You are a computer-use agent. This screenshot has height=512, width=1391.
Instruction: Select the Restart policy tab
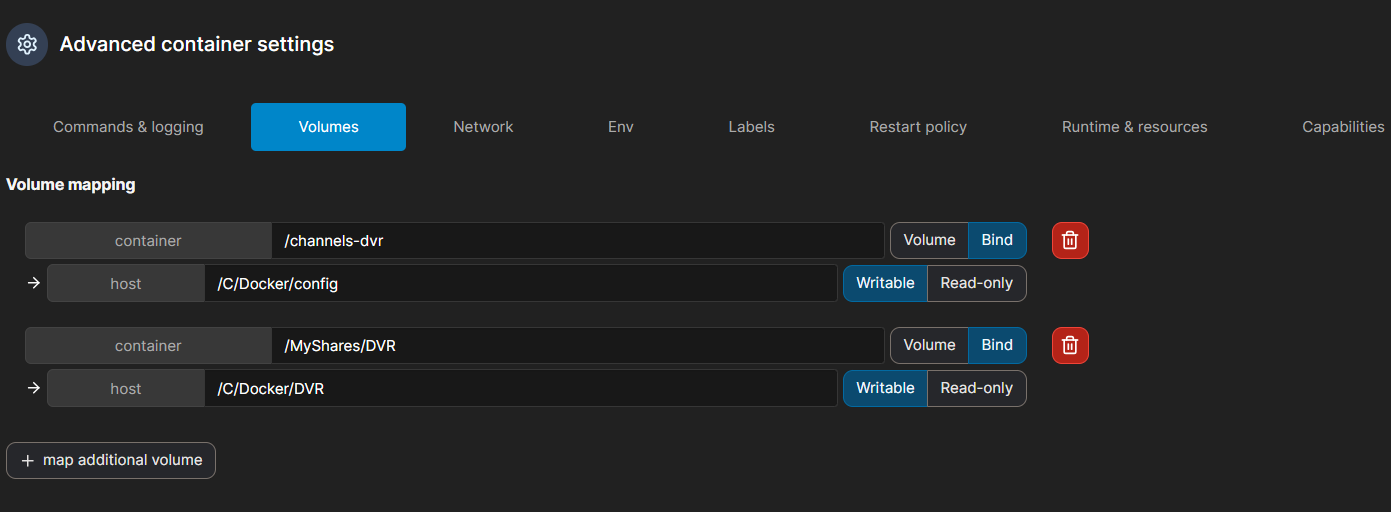pos(918,127)
